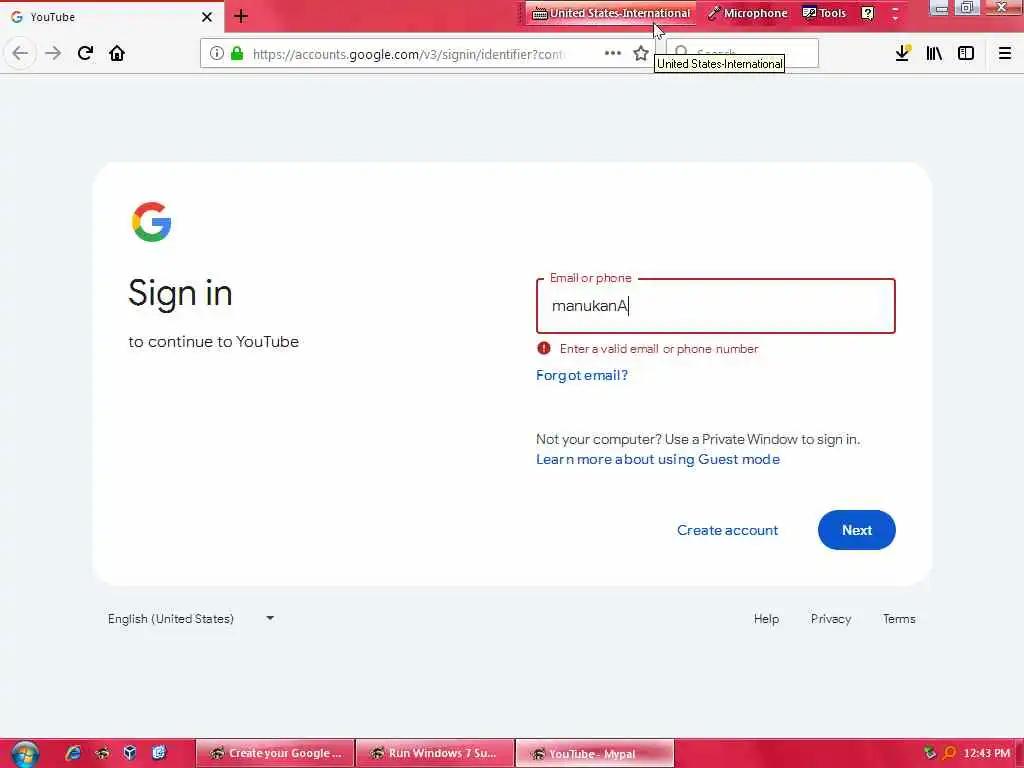Open the library bookshelf icon
This screenshot has width=1024, height=768.
pos(934,53)
